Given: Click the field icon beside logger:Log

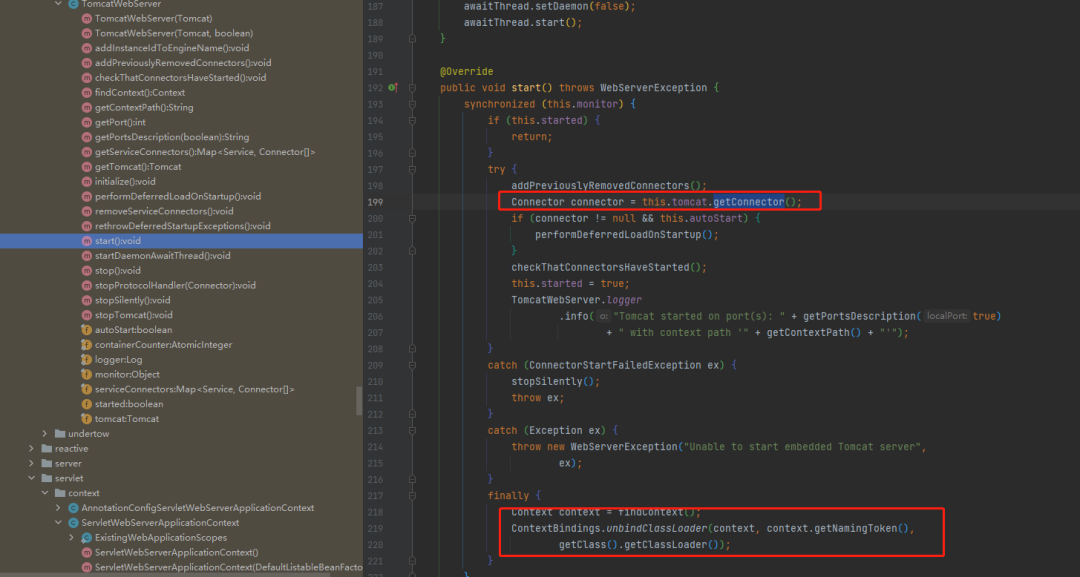Looking at the screenshot, I should [x=84, y=359].
